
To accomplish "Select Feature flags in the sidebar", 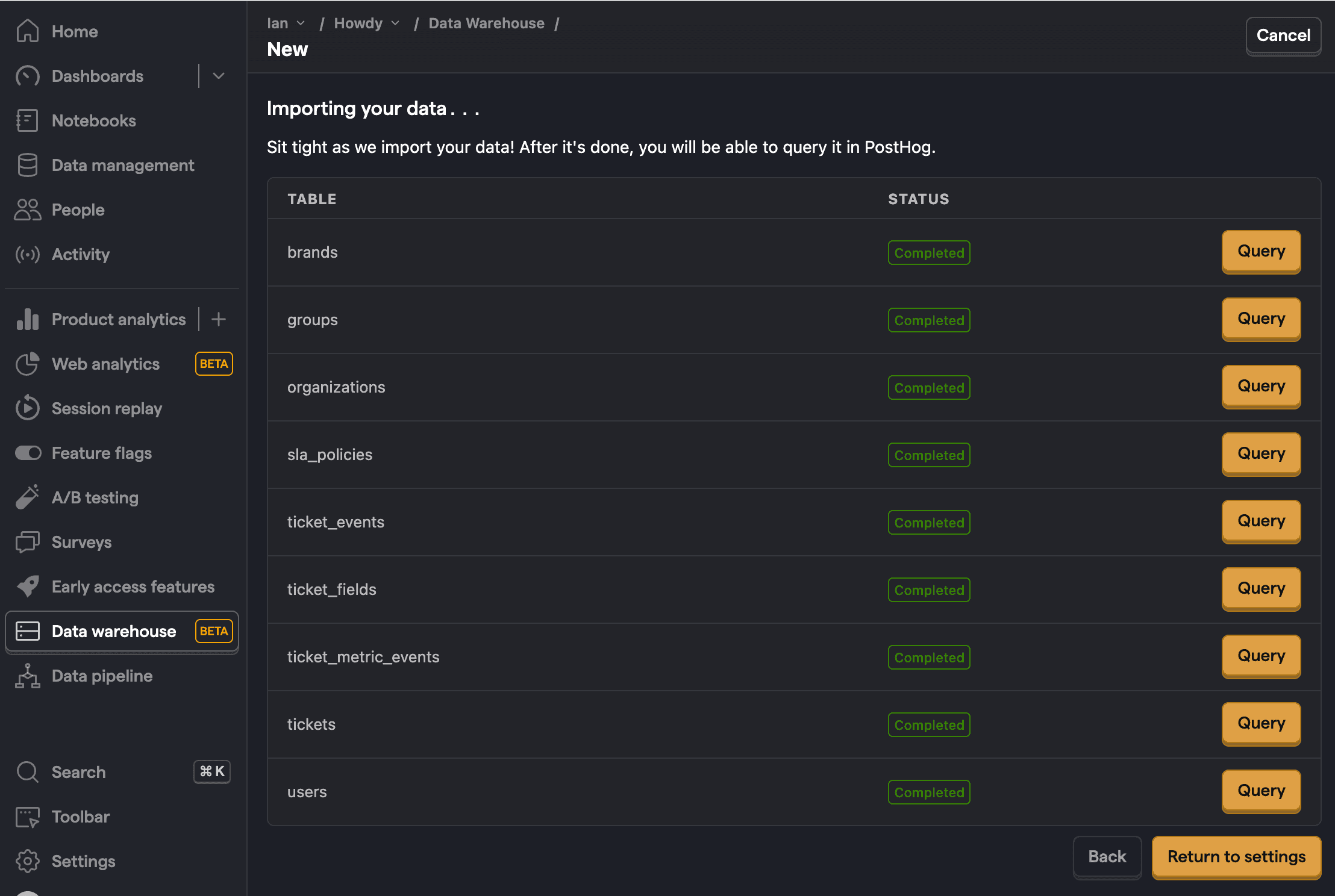I will 102,453.
